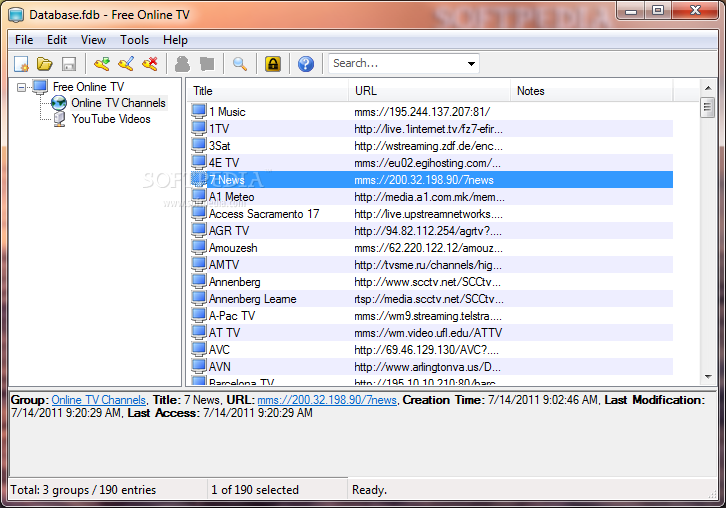This screenshot has height=508, width=726.
Task: Click 'Total: 3 groups / 190 entries' status
Action: coord(83,489)
